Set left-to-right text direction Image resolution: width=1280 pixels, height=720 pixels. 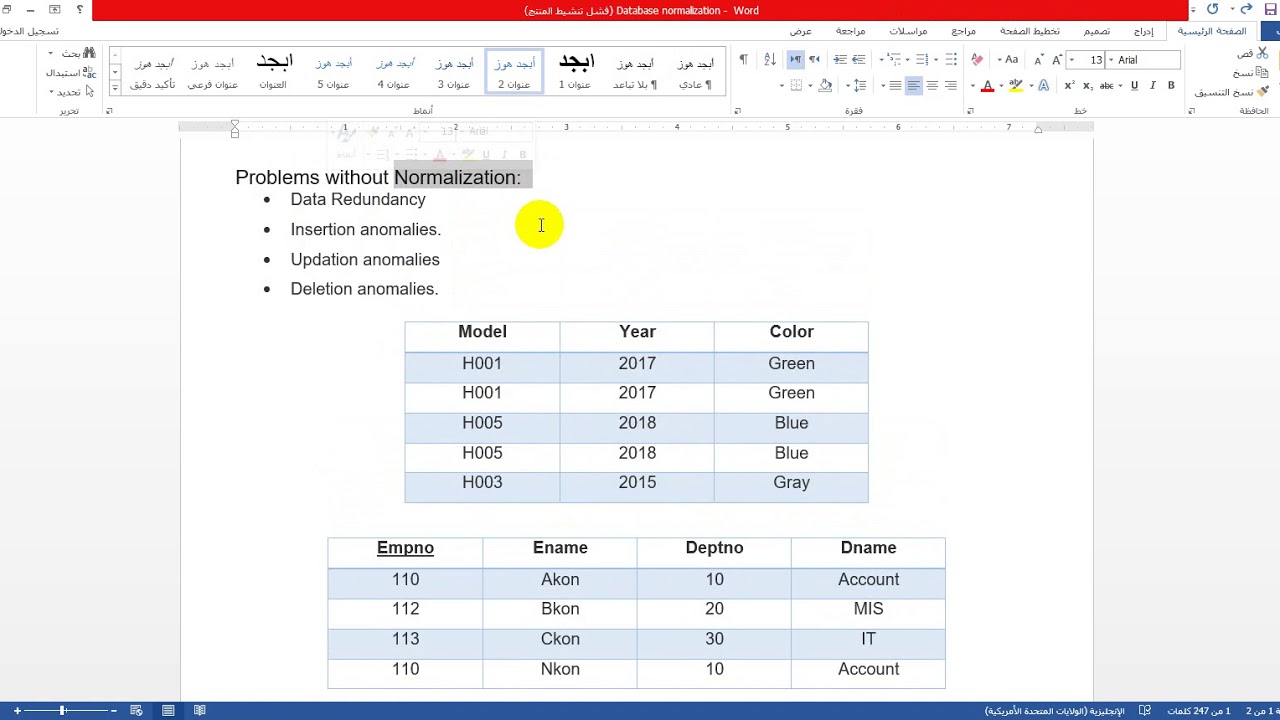(x=796, y=60)
